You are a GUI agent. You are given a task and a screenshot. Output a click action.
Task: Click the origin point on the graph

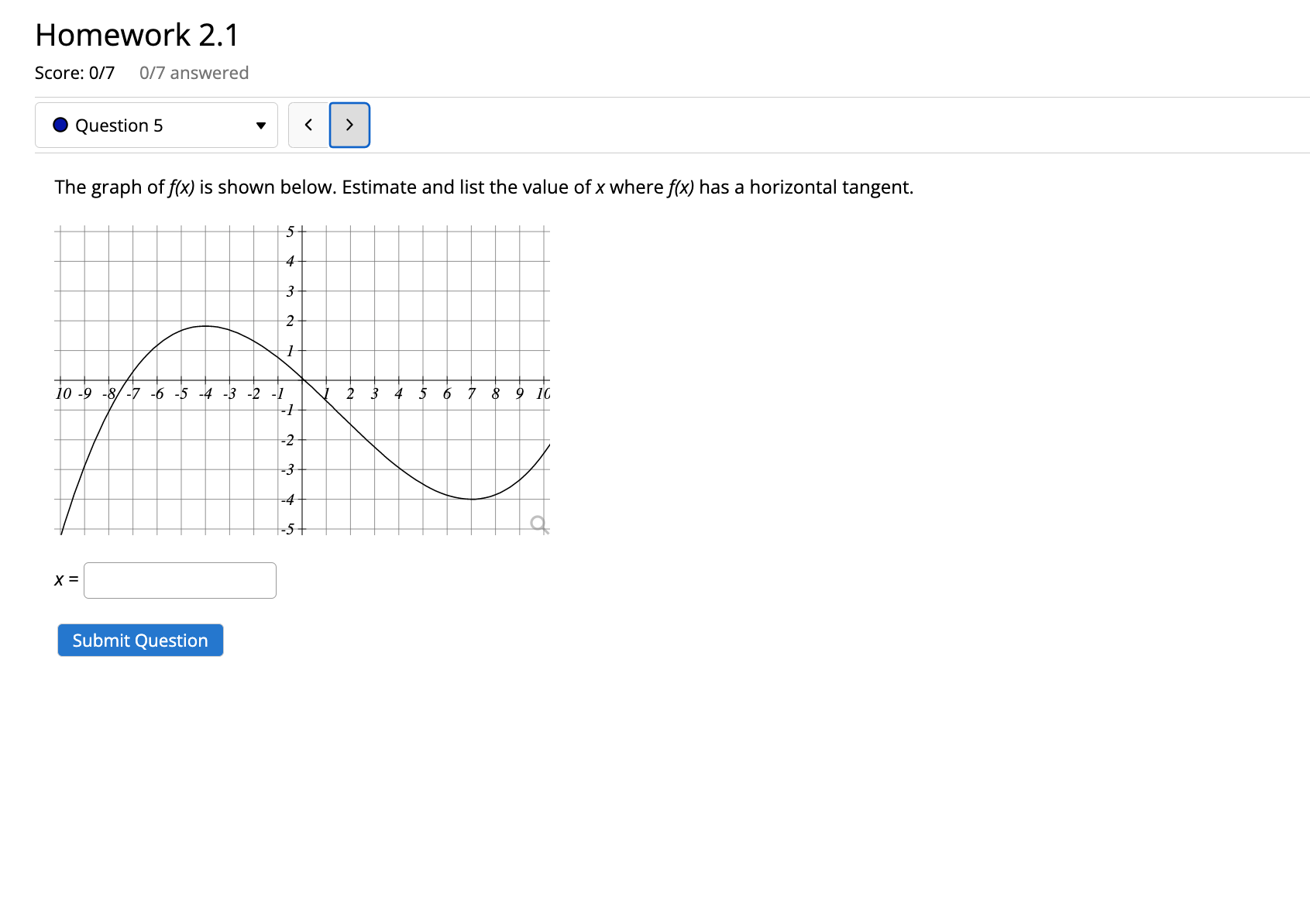pos(301,380)
